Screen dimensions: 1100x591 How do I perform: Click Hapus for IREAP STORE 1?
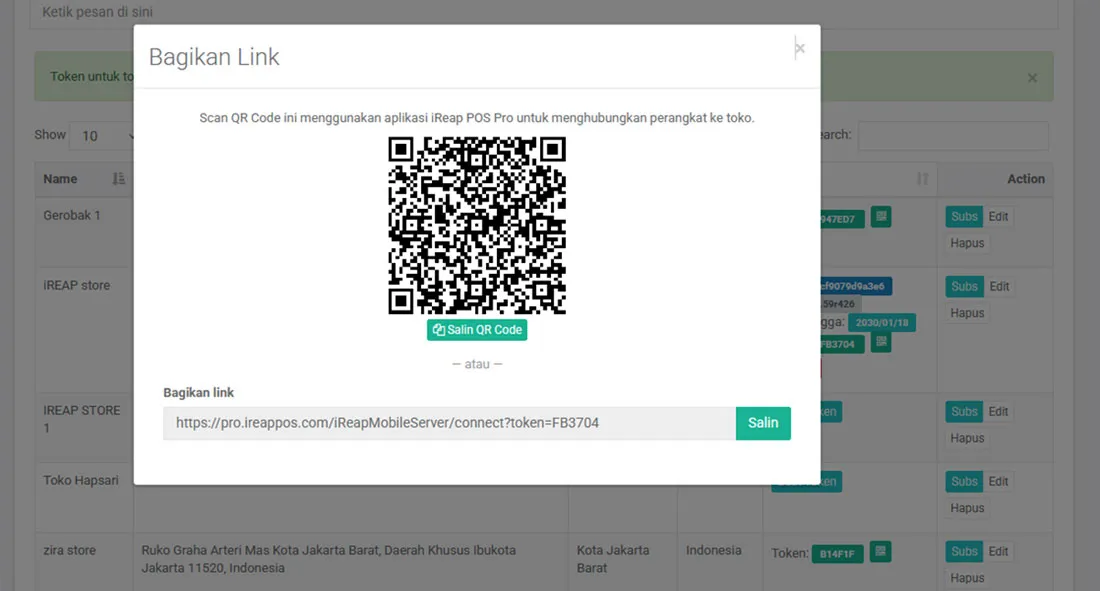(967, 438)
